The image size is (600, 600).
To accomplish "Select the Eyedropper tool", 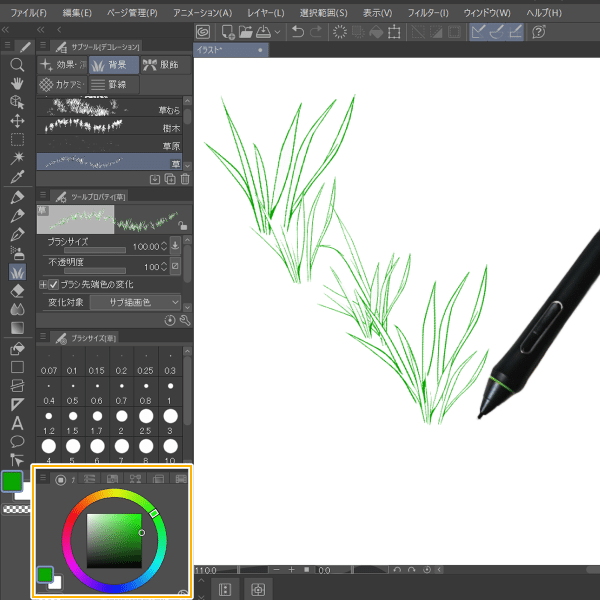I will tap(17, 177).
